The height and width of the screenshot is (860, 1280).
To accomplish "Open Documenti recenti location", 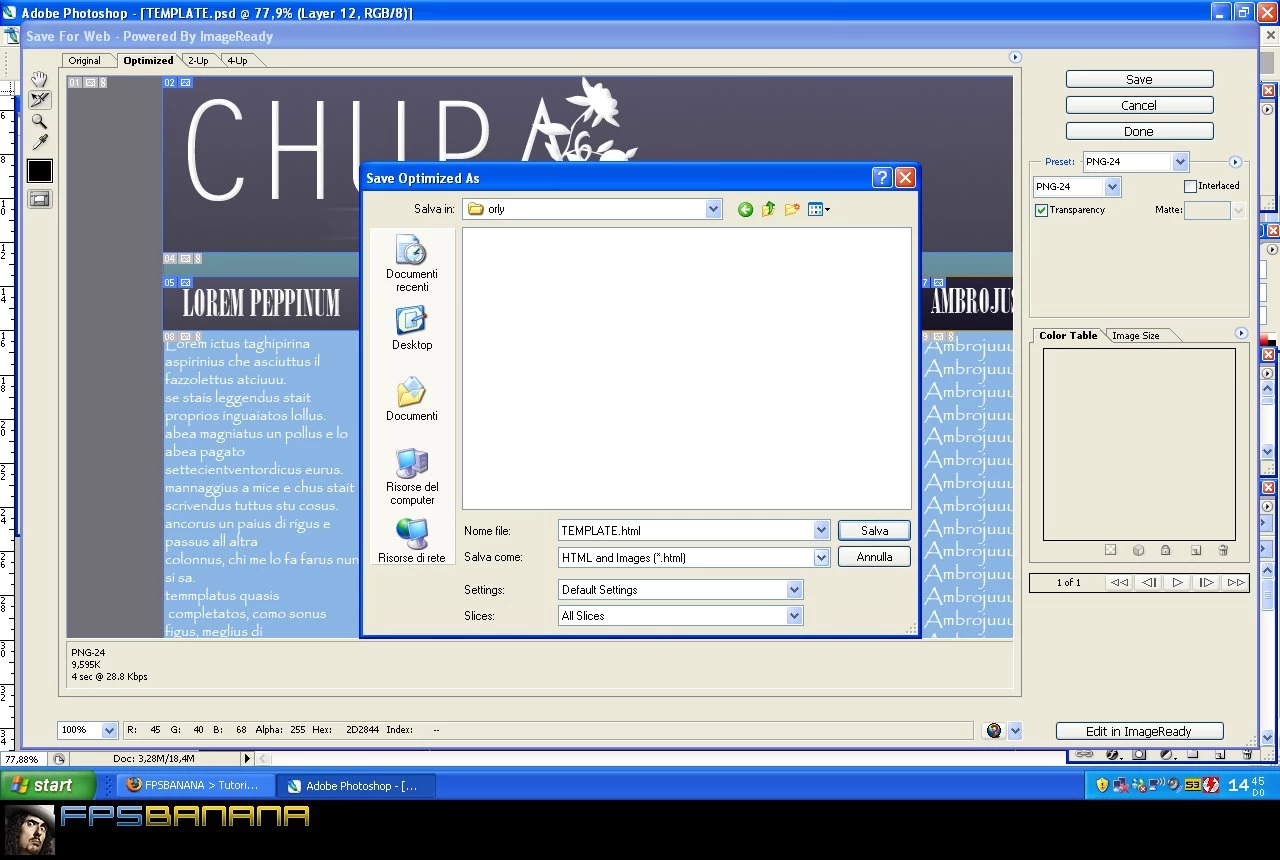I will coord(412,264).
